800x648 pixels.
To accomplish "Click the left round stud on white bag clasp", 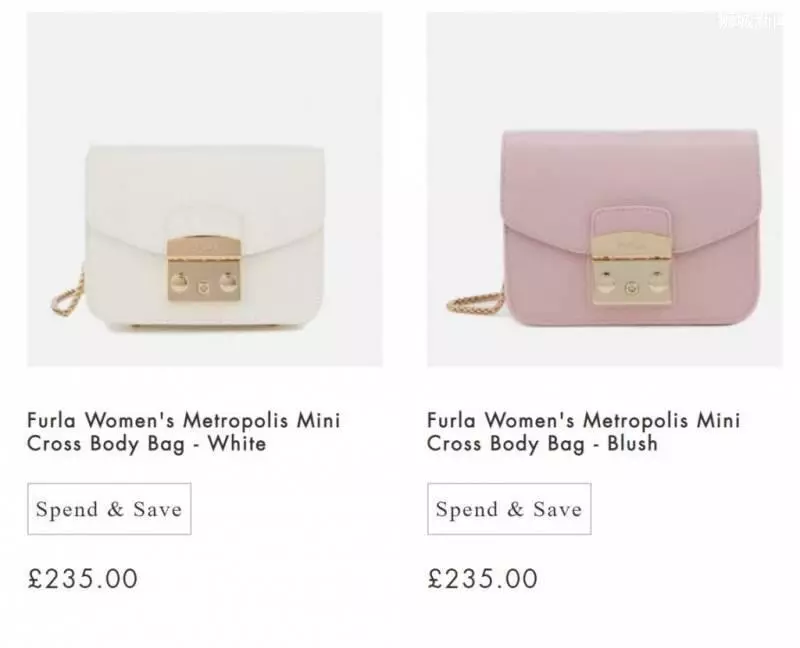I will click(x=179, y=282).
